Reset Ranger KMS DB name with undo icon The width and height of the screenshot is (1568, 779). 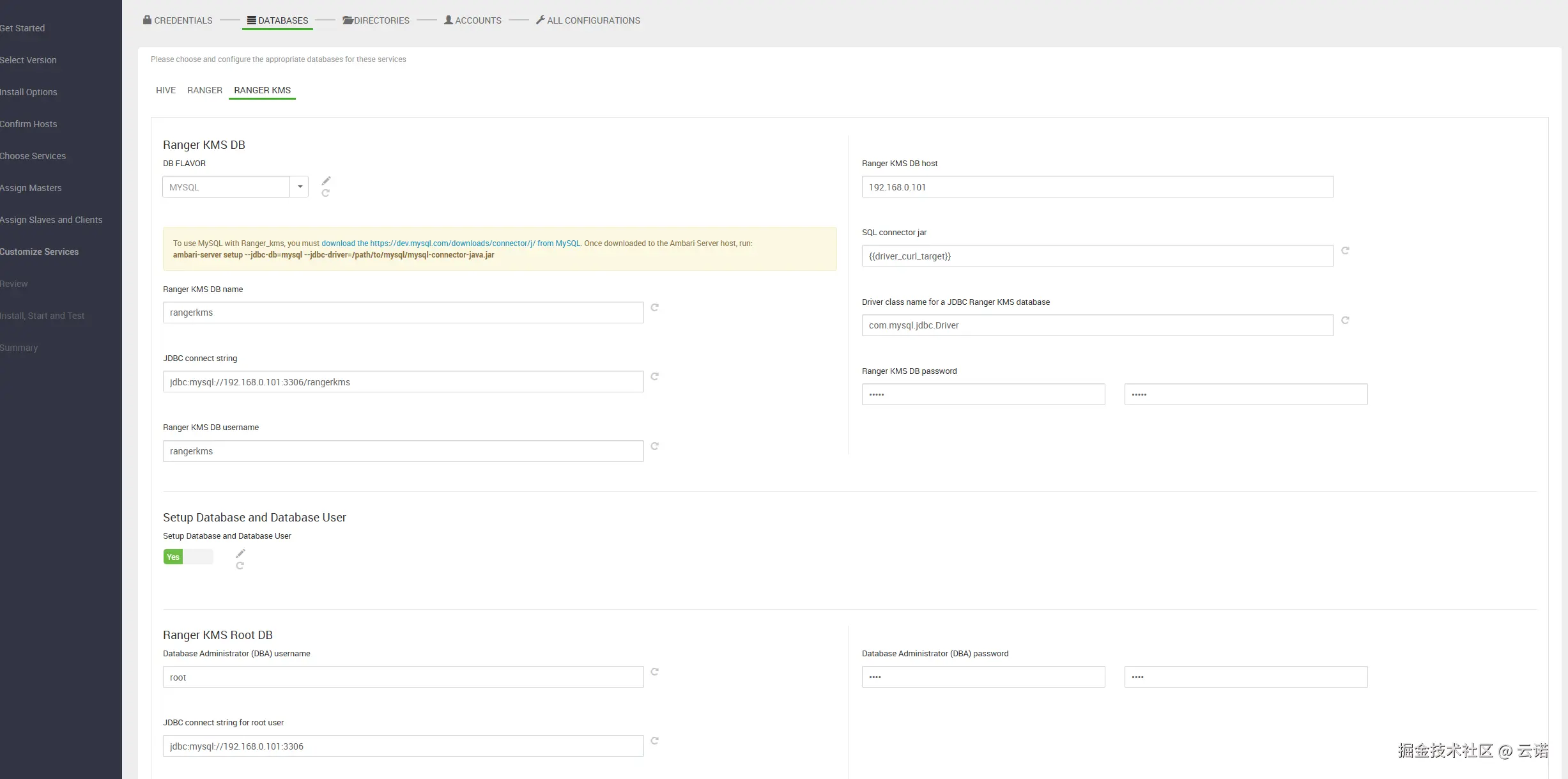(x=654, y=307)
